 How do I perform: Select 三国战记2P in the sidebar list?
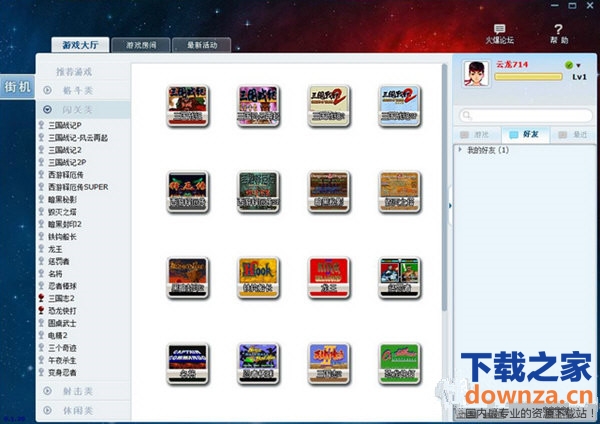coord(67,162)
